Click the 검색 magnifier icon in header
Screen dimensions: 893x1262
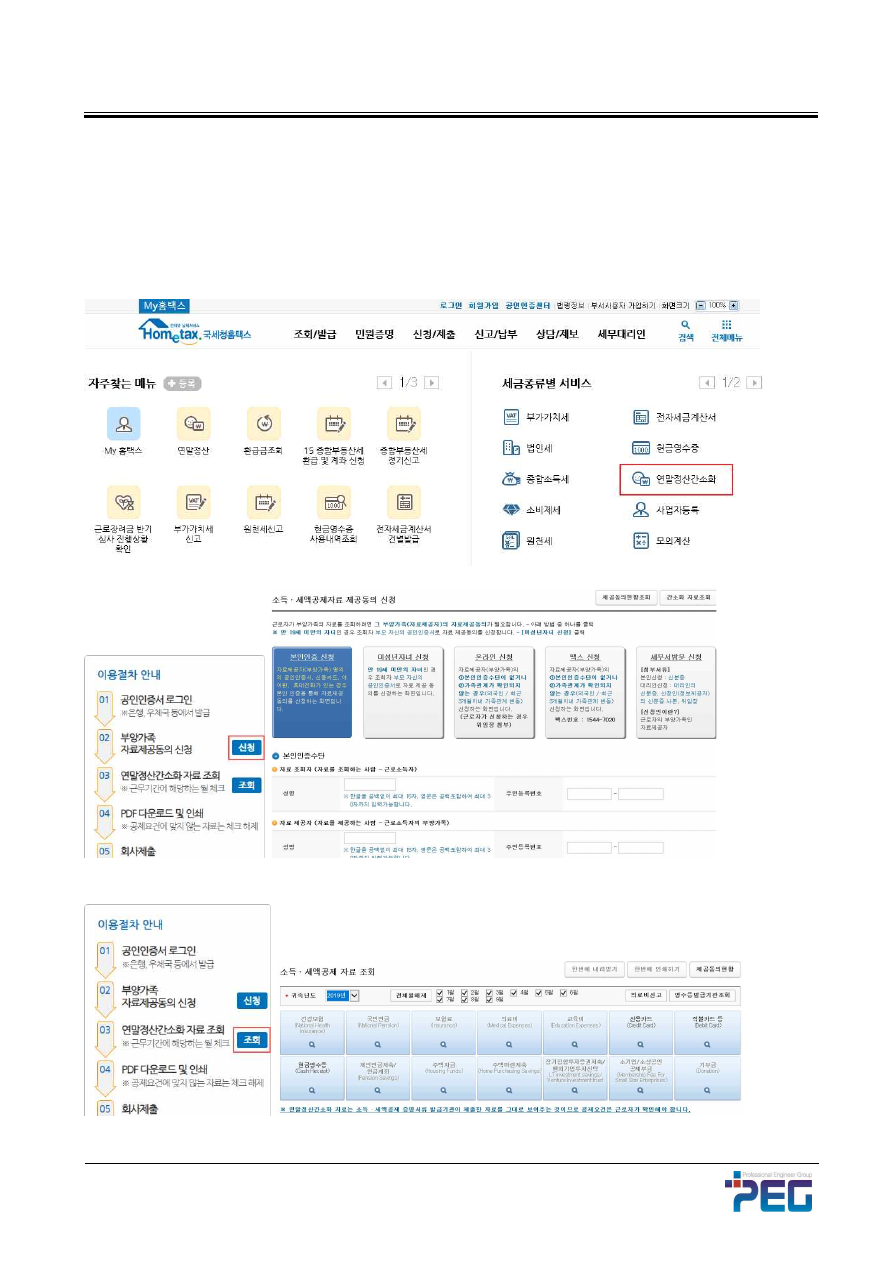[685, 326]
